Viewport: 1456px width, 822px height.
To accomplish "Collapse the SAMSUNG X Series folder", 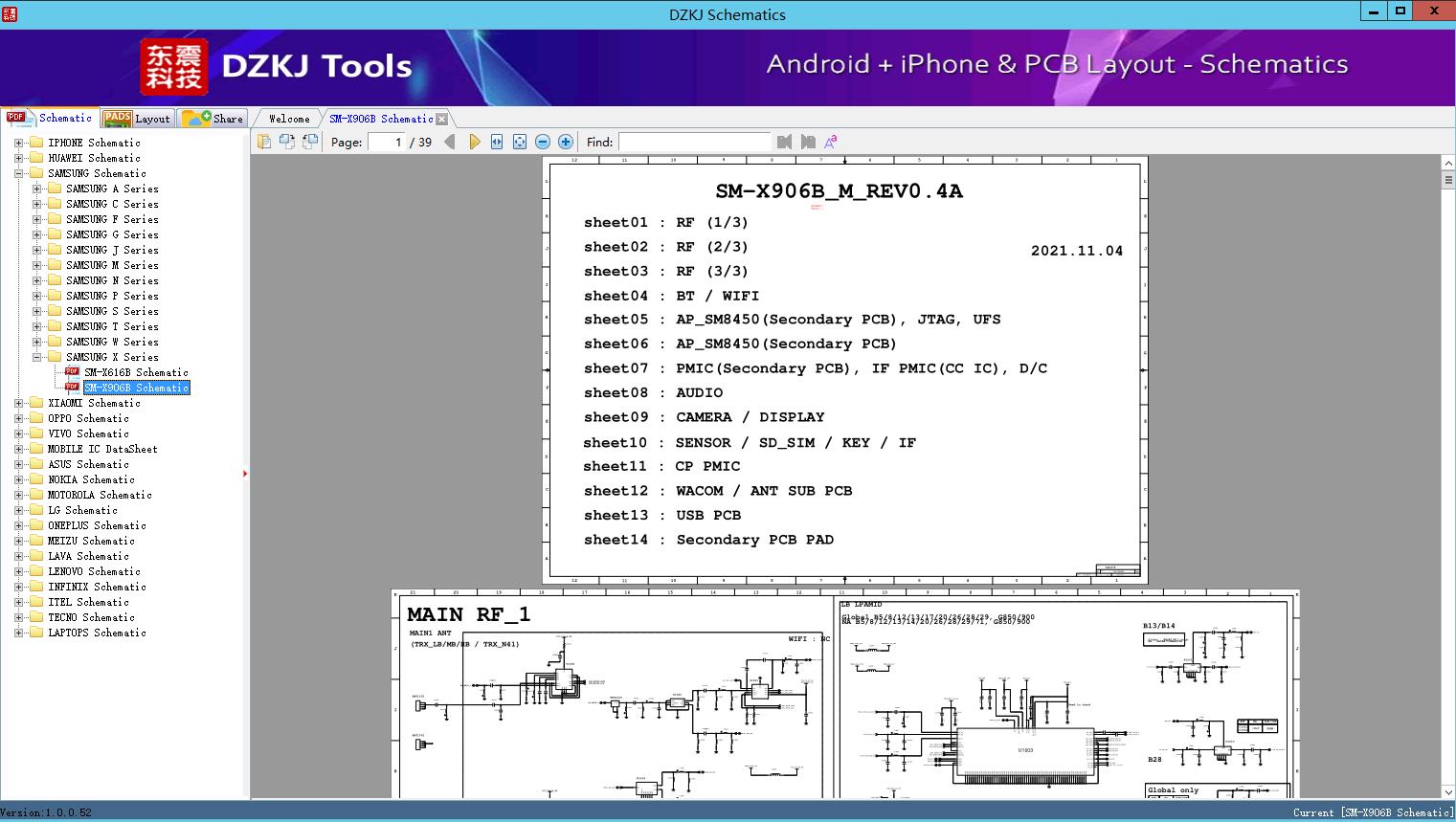I will [x=36, y=357].
